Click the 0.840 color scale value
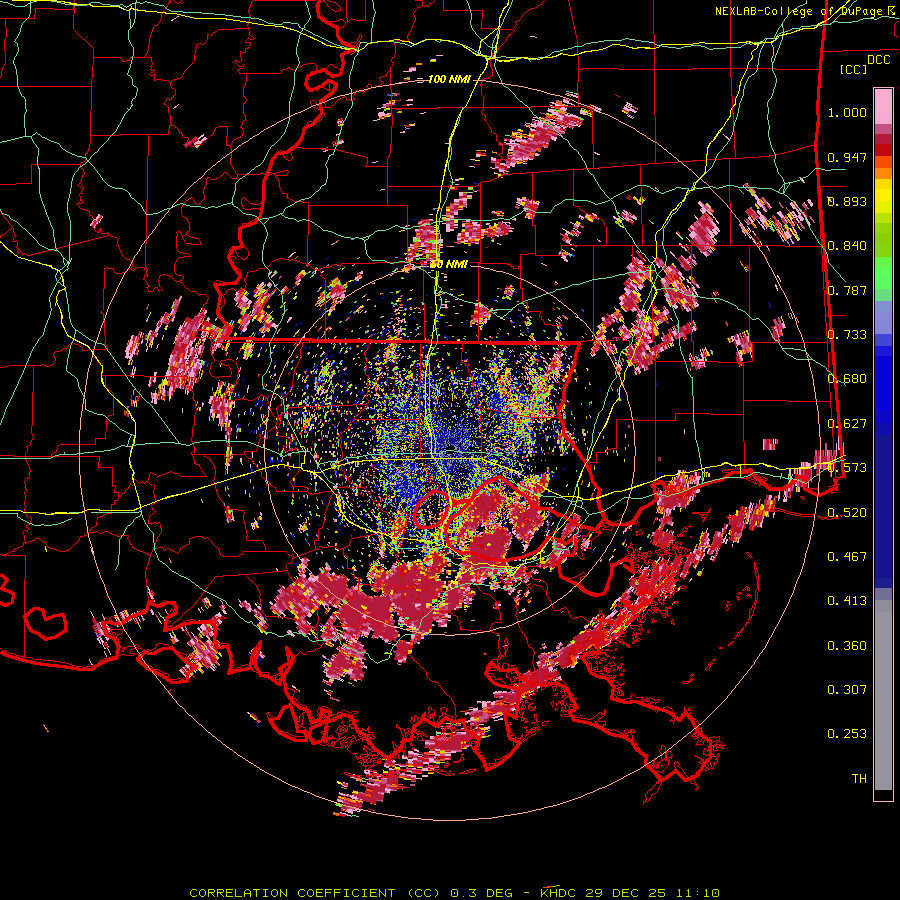The image size is (900, 900). point(847,246)
